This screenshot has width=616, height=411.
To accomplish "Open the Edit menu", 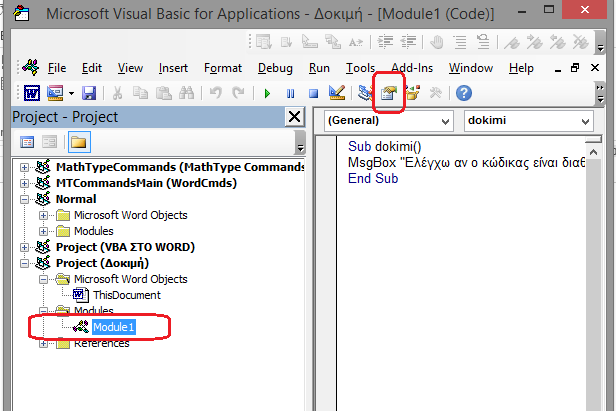I will tap(92, 68).
